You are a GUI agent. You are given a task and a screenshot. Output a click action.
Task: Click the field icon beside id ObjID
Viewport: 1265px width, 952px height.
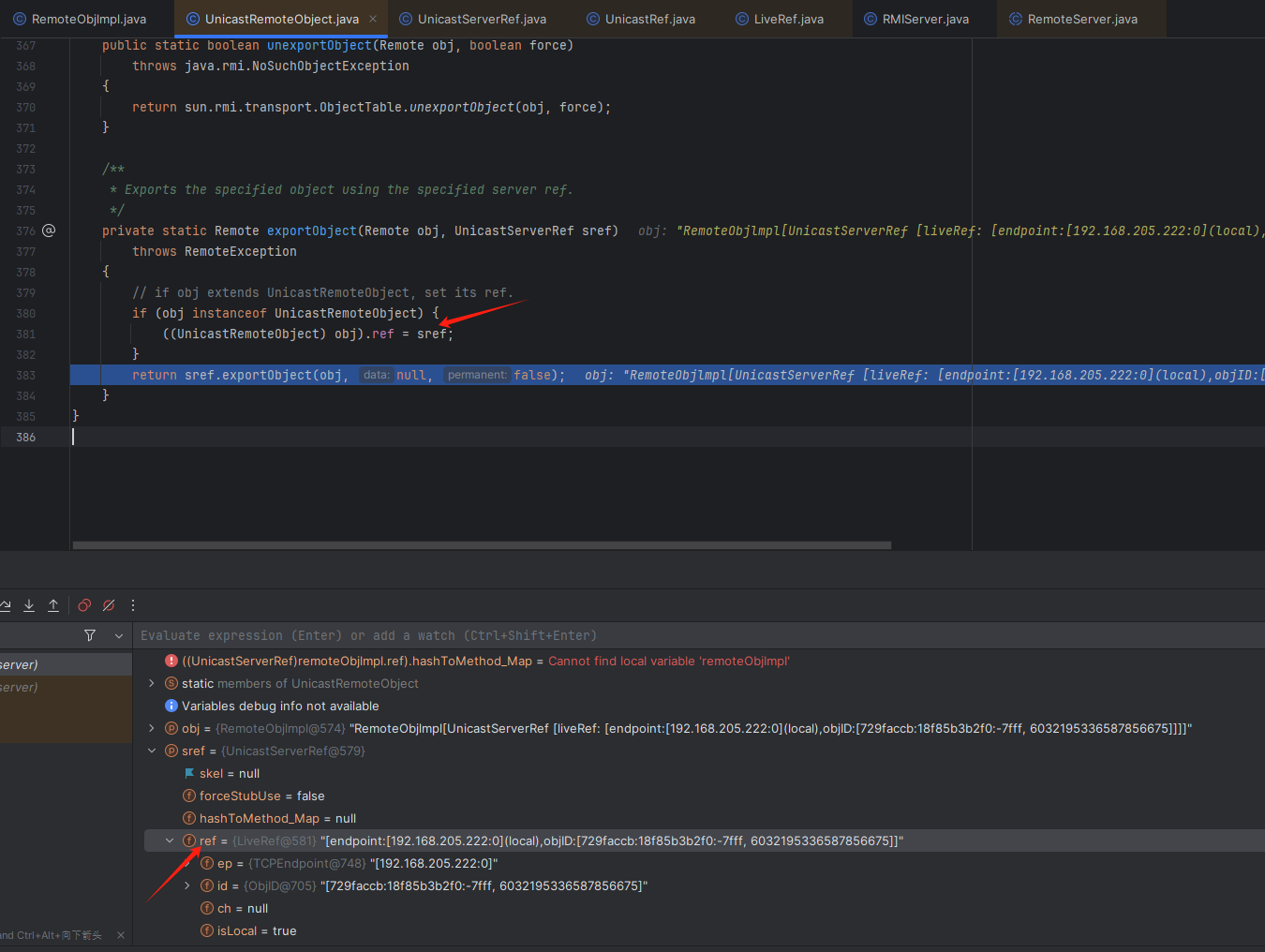[207, 885]
